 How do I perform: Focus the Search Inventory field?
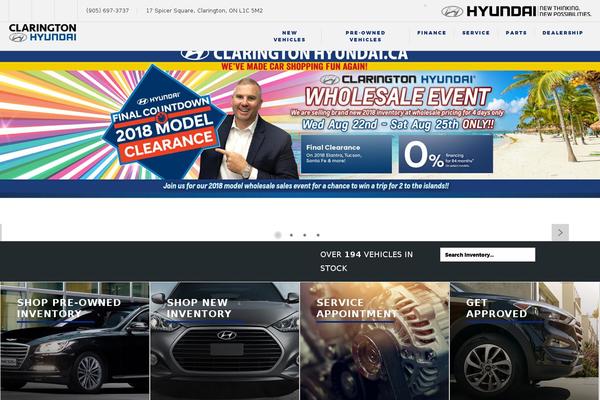488,255
